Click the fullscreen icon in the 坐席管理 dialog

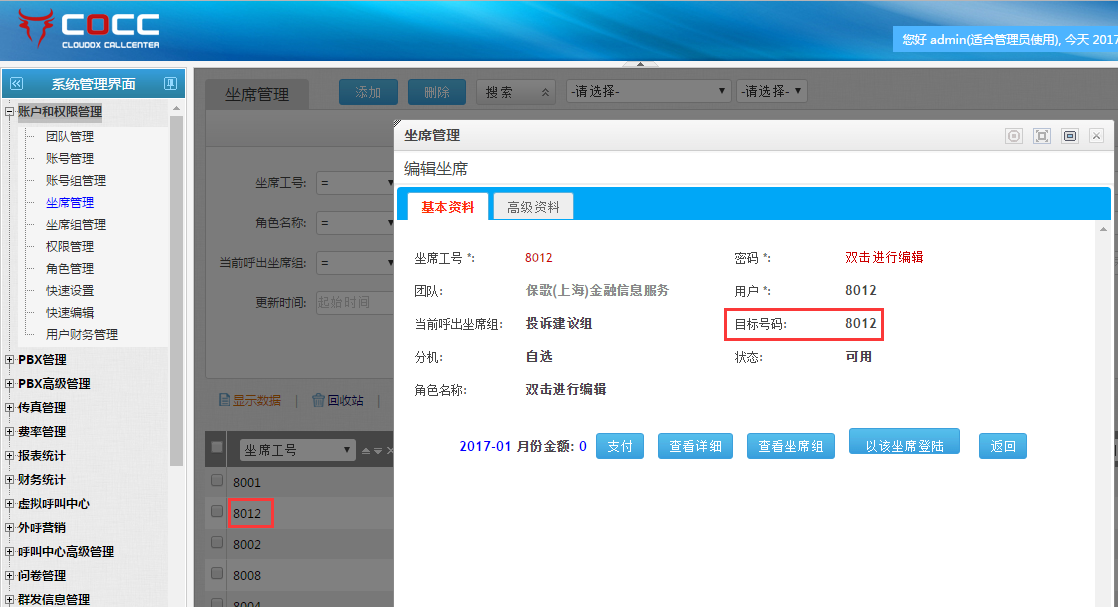1042,136
